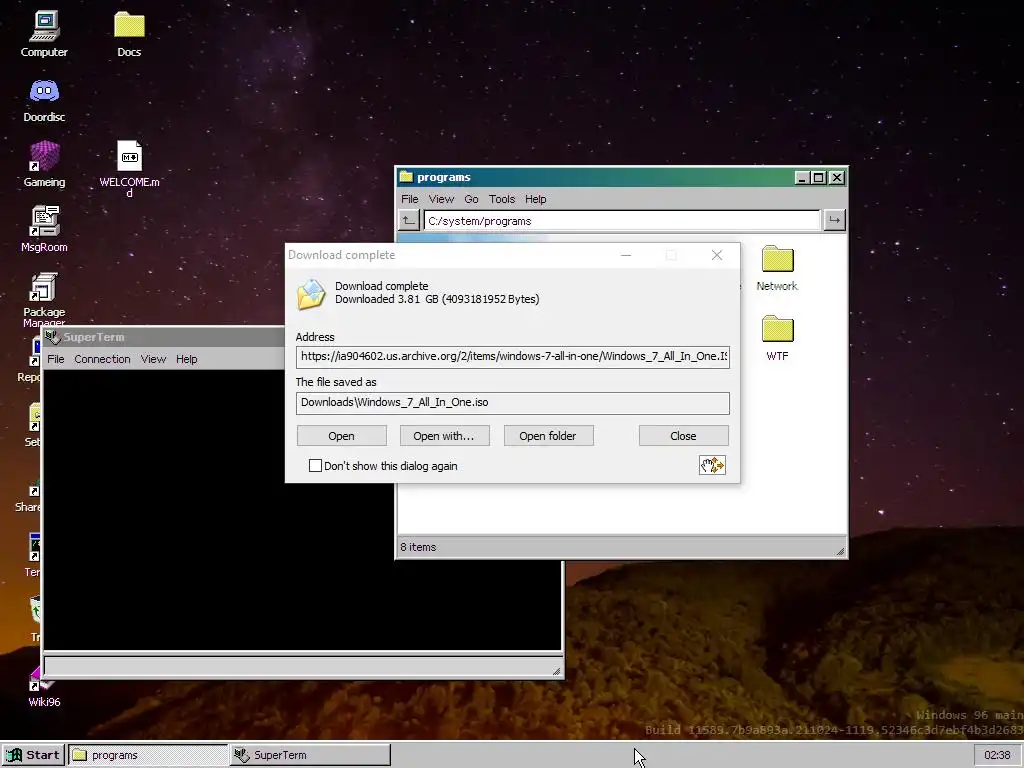The width and height of the screenshot is (1024, 768).
Task: Open the Tools menu in programs window
Action: [x=502, y=199]
